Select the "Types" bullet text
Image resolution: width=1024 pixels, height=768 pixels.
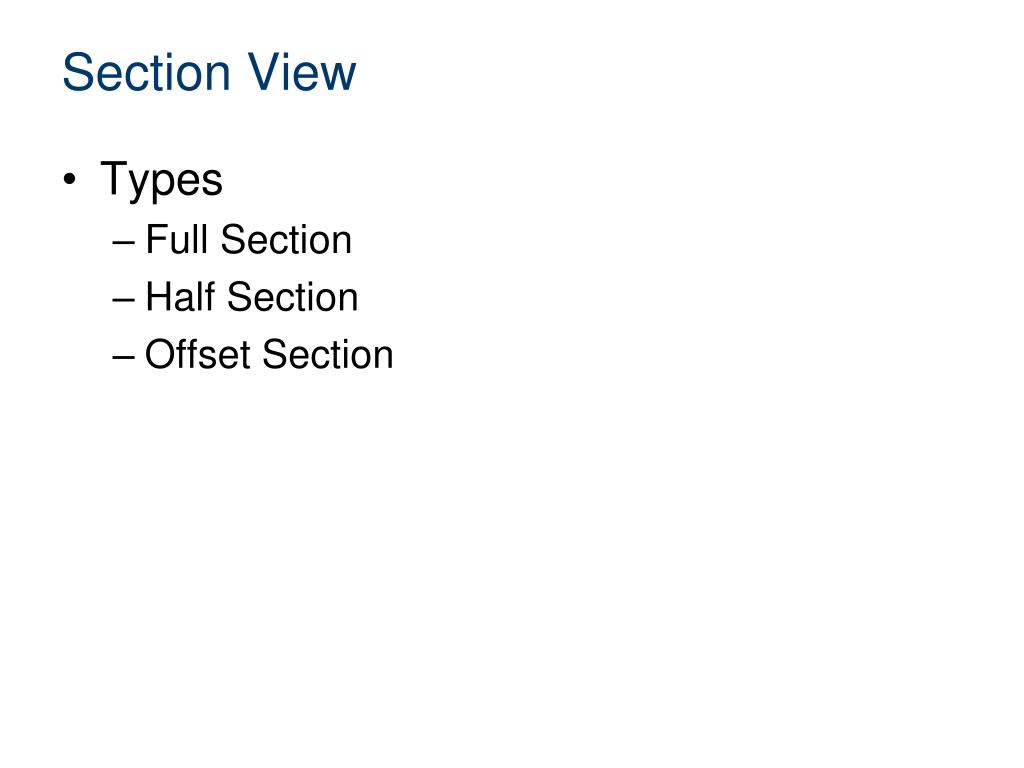[x=161, y=180]
